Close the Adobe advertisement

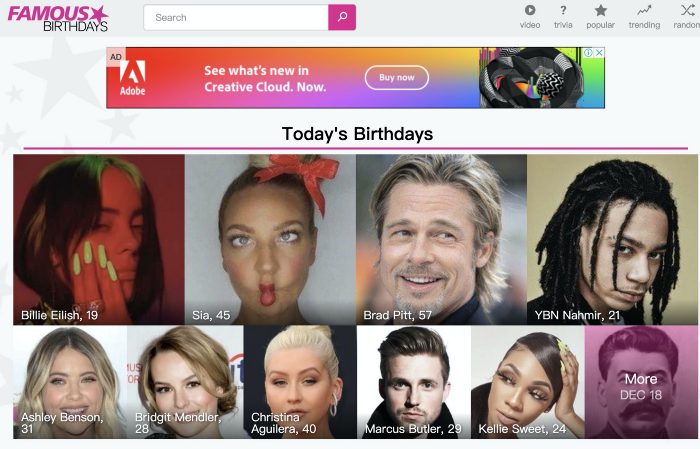pyautogui.click(x=599, y=53)
